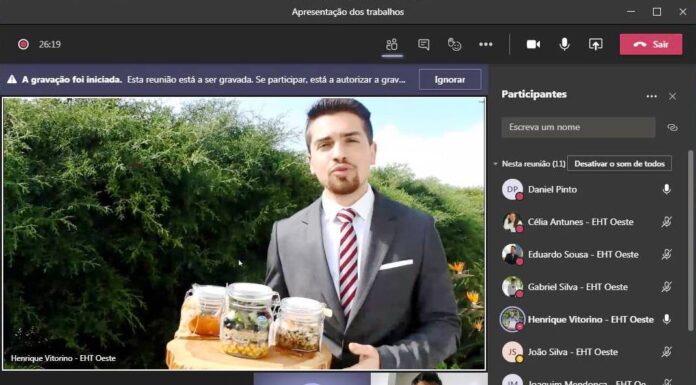Copy meeting join link icon
The height and width of the screenshot is (385, 696).
click(672, 128)
